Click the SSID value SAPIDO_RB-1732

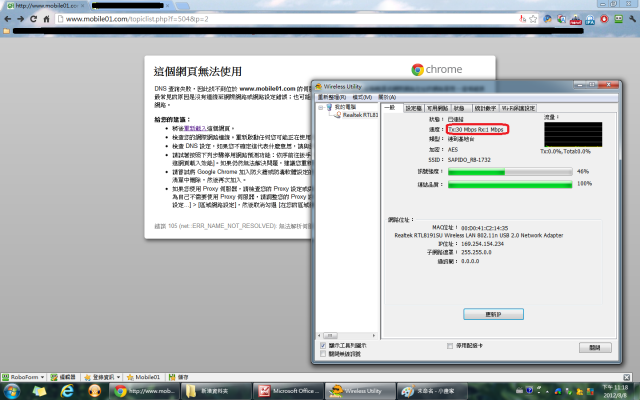click(x=469, y=160)
